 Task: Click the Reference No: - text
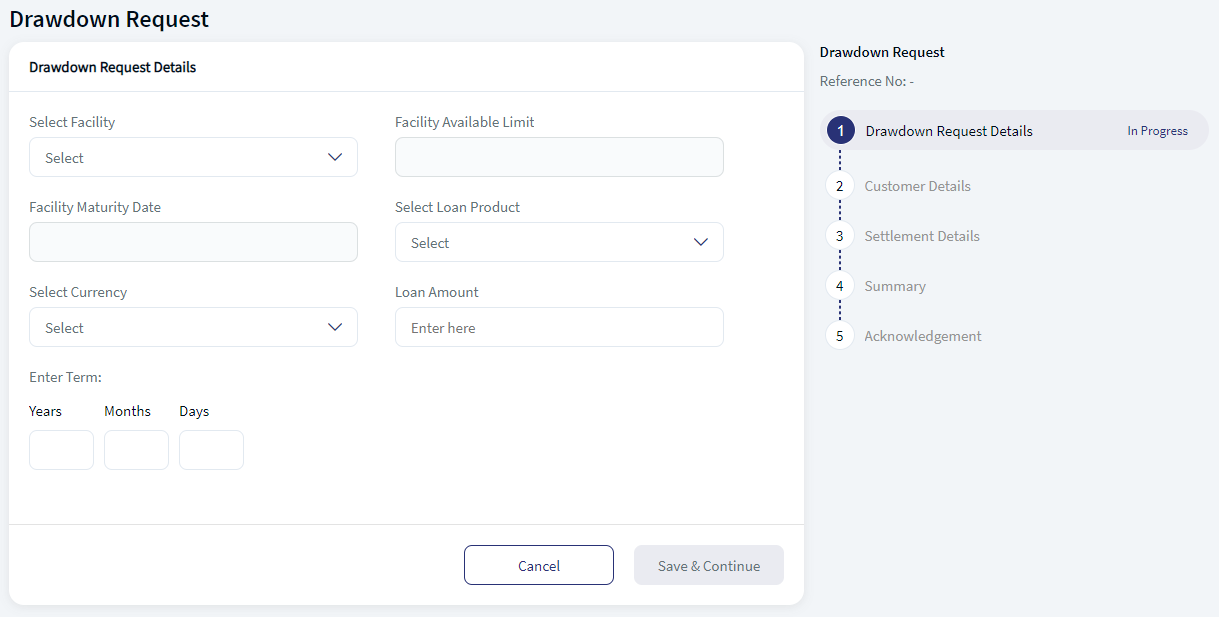pyautogui.click(x=867, y=81)
